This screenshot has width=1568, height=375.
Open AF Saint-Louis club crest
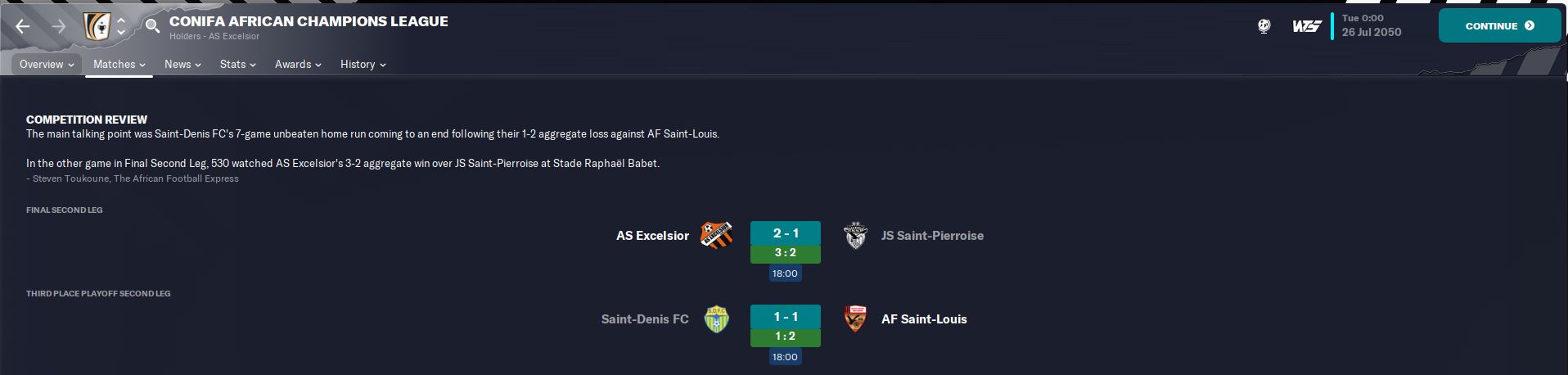point(855,319)
